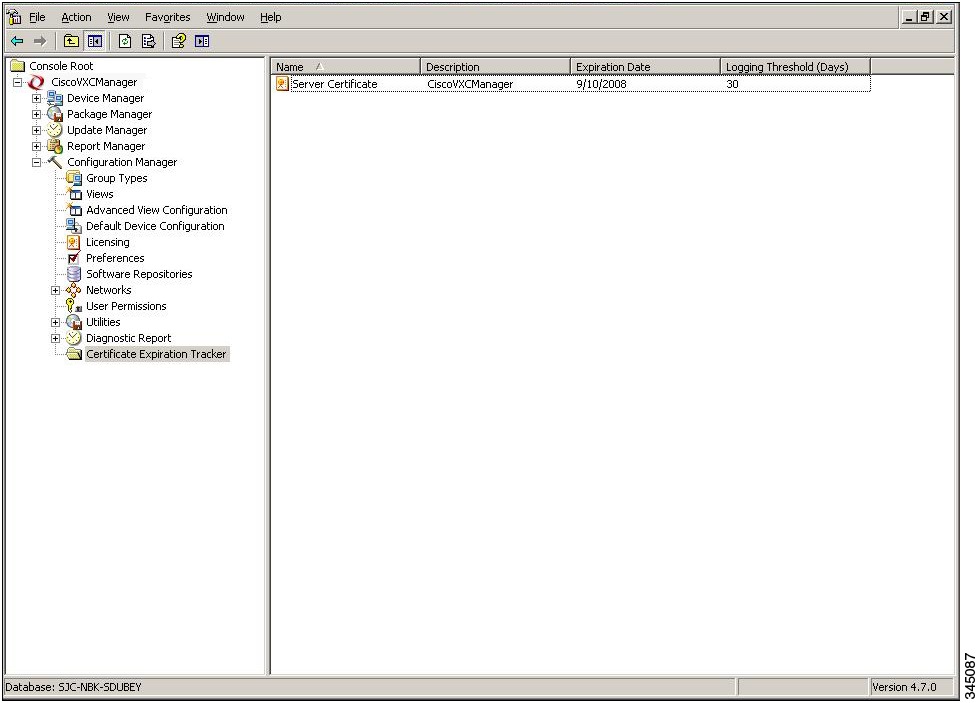The height and width of the screenshot is (703, 980).
Task: Click the Default Device Configuration icon
Action: [74, 226]
